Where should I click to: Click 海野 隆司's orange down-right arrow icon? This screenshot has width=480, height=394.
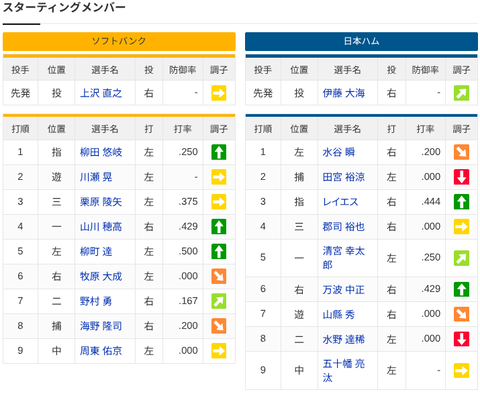tap(219, 326)
